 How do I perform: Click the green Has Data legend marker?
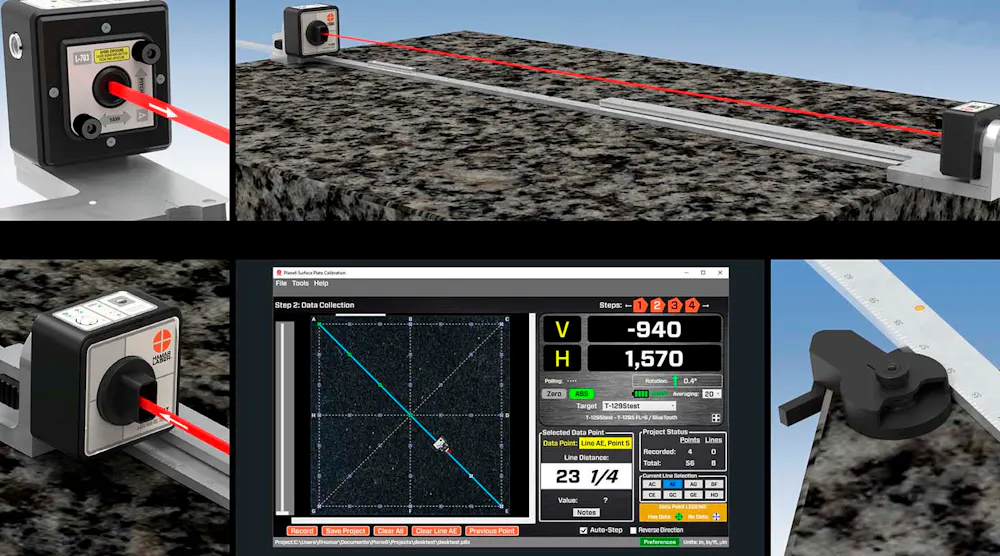click(679, 516)
